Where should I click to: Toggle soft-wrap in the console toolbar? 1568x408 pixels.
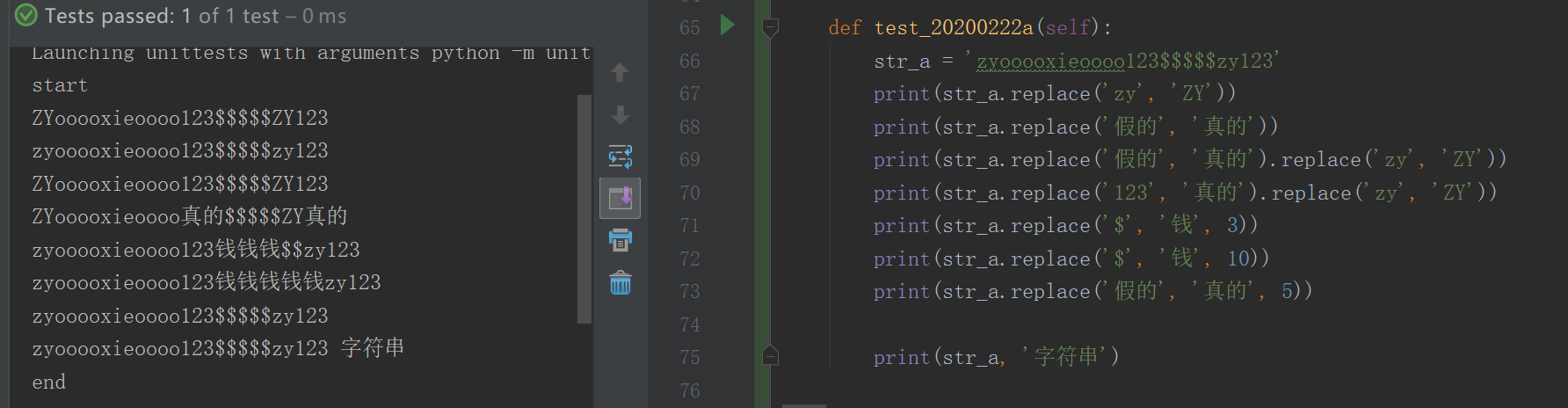click(620, 157)
